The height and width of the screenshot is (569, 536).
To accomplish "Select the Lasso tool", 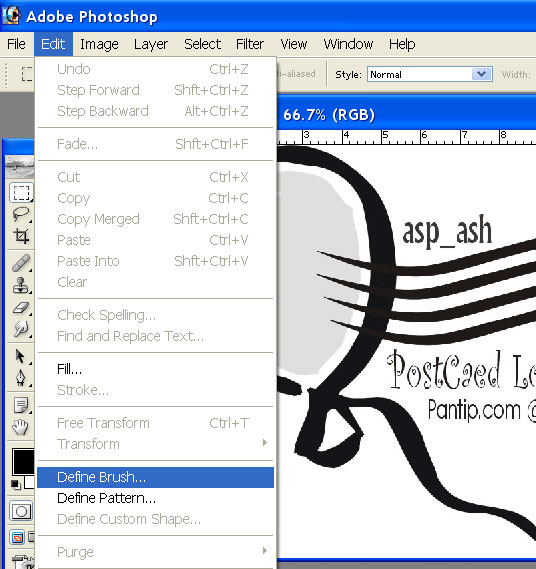I will point(21,214).
